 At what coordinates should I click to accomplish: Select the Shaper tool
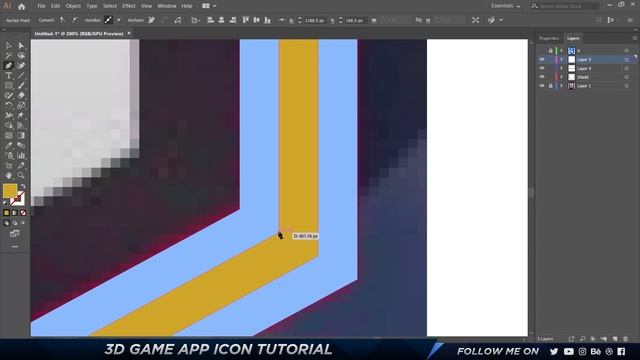9,96
